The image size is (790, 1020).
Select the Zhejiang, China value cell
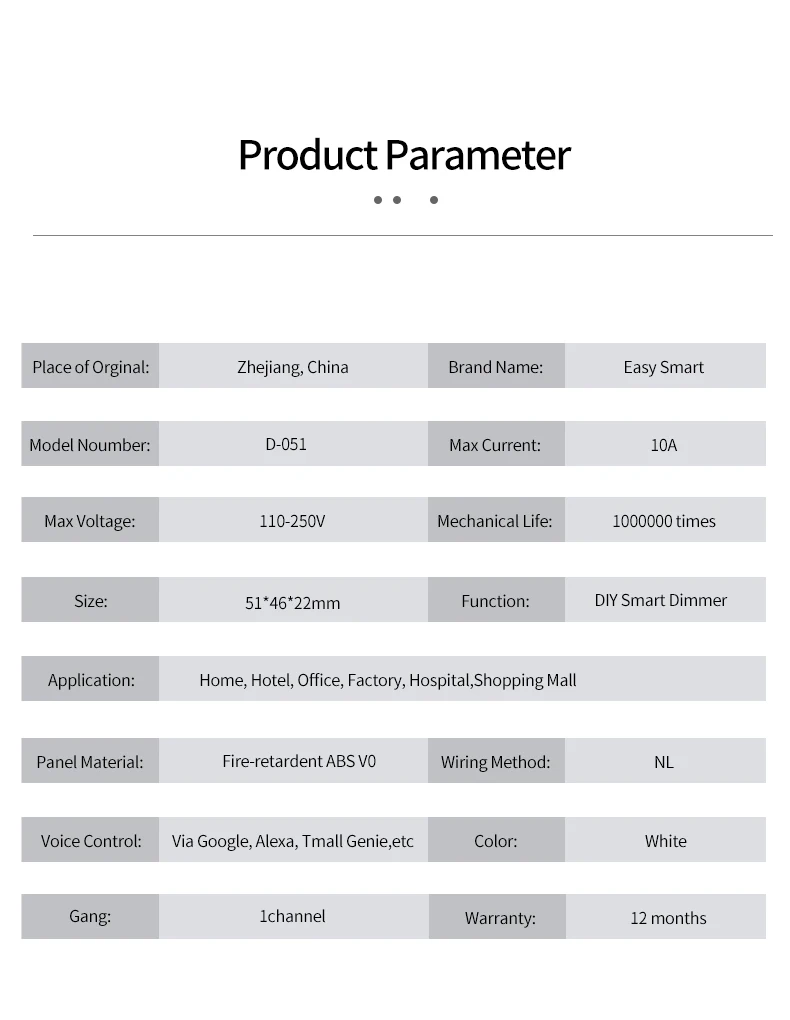tap(293, 367)
